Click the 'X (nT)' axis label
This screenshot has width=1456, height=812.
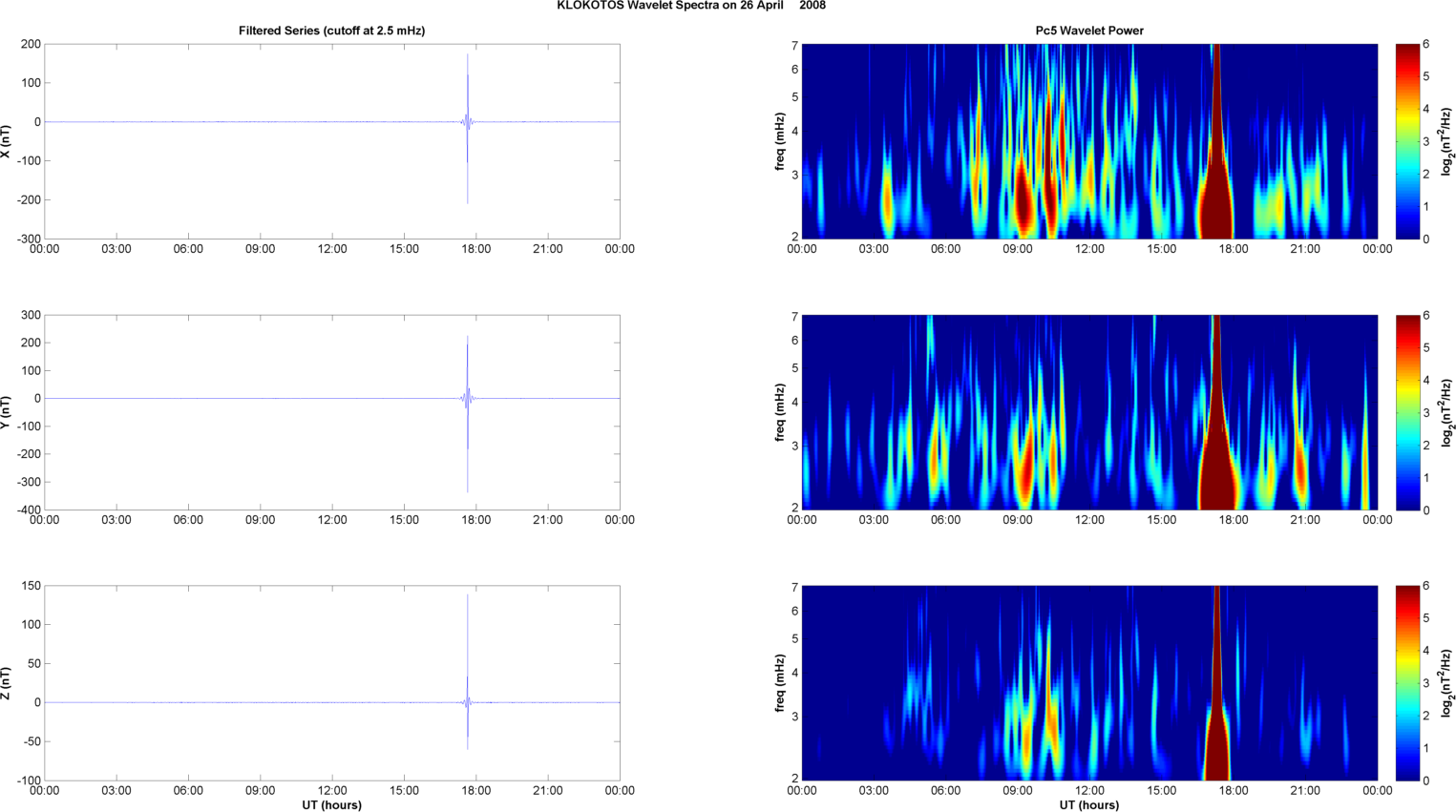[7, 141]
